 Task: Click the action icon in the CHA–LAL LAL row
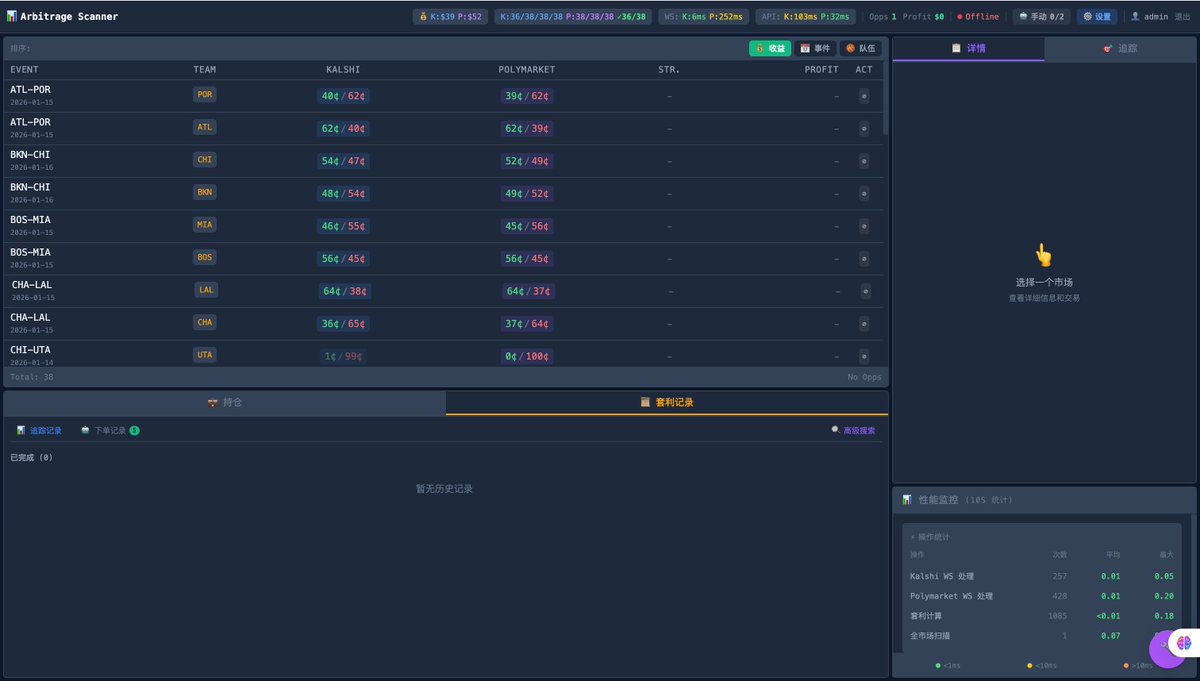[865, 291]
